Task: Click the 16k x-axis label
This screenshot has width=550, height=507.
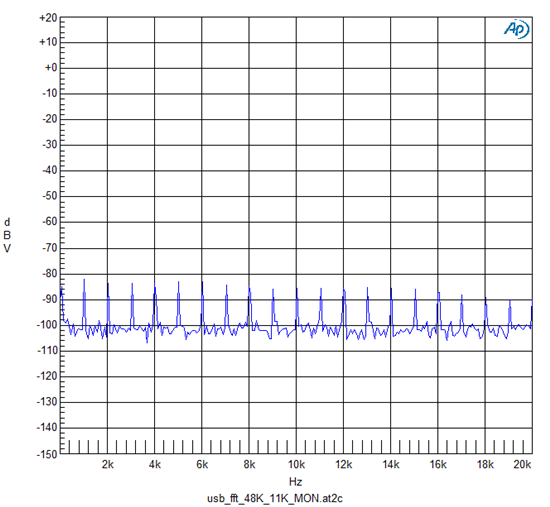Action: click(x=438, y=465)
